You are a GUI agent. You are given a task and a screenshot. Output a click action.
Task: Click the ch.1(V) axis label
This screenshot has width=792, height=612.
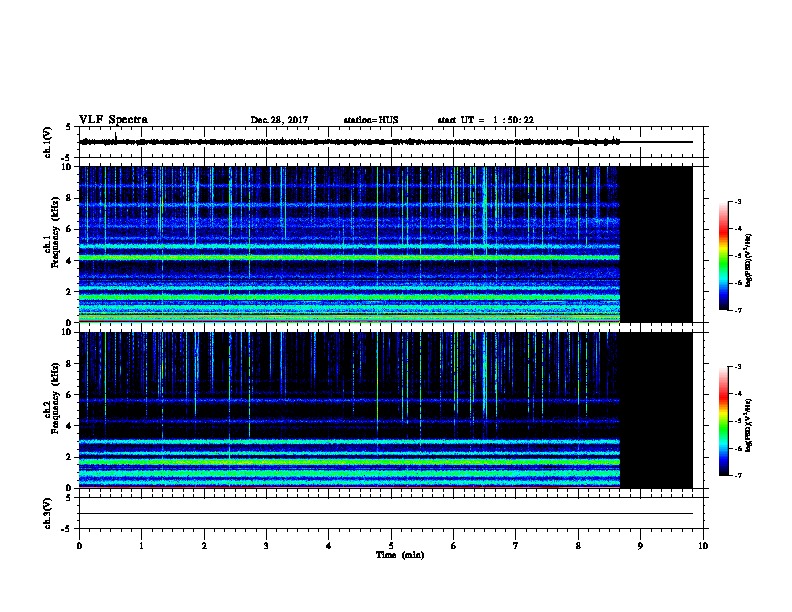pyautogui.click(x=47, y=142)
